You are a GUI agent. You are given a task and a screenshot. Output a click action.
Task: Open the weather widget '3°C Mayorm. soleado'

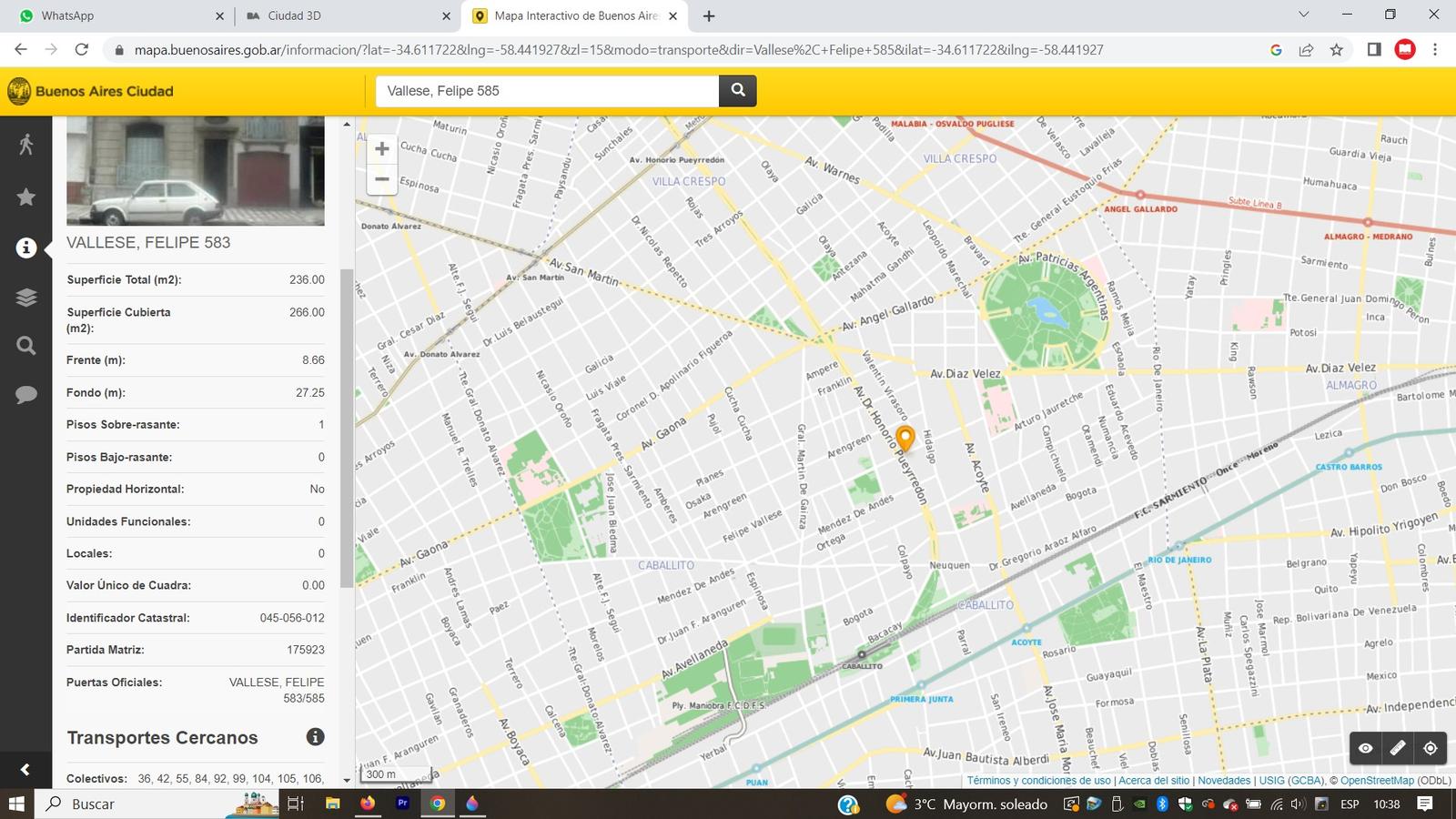(x=967, y=804)
